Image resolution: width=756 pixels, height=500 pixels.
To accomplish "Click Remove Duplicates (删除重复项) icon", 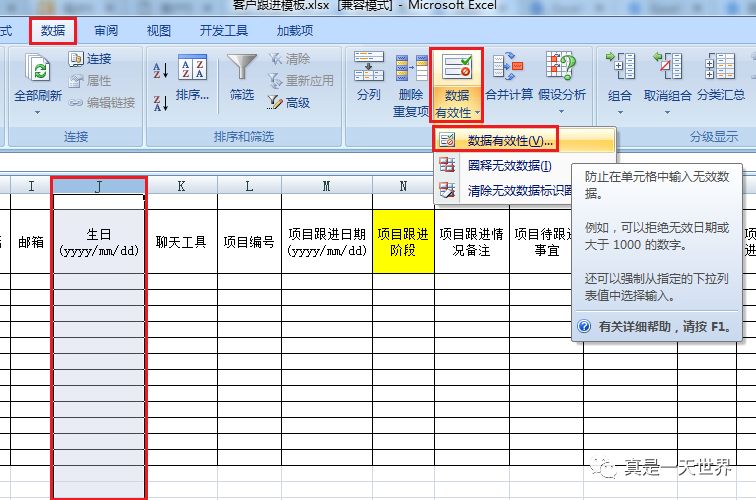I will pyautogui.click(x=411, y=70).
